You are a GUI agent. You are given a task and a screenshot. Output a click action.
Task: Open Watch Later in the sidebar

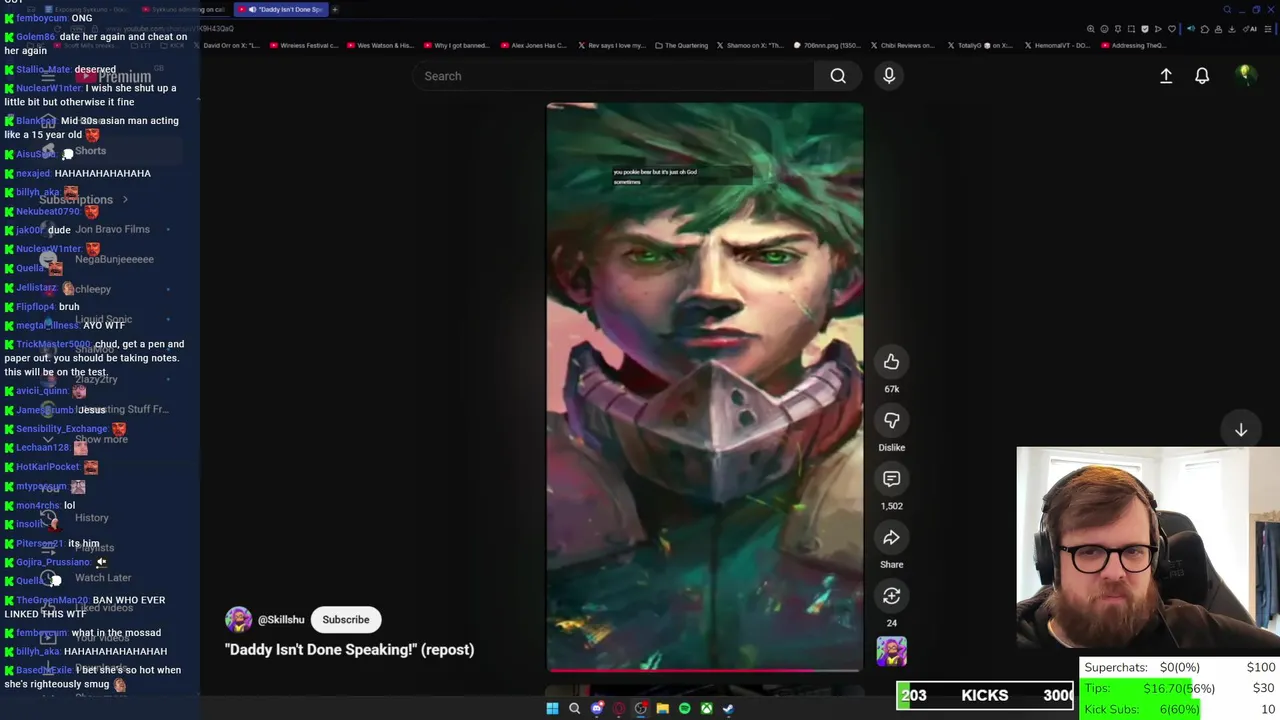tap(102, 578)
